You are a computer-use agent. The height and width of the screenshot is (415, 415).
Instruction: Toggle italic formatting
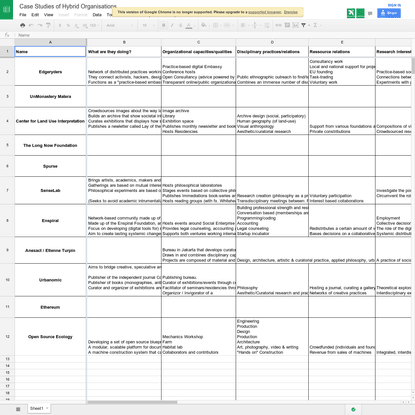point(172,25)
